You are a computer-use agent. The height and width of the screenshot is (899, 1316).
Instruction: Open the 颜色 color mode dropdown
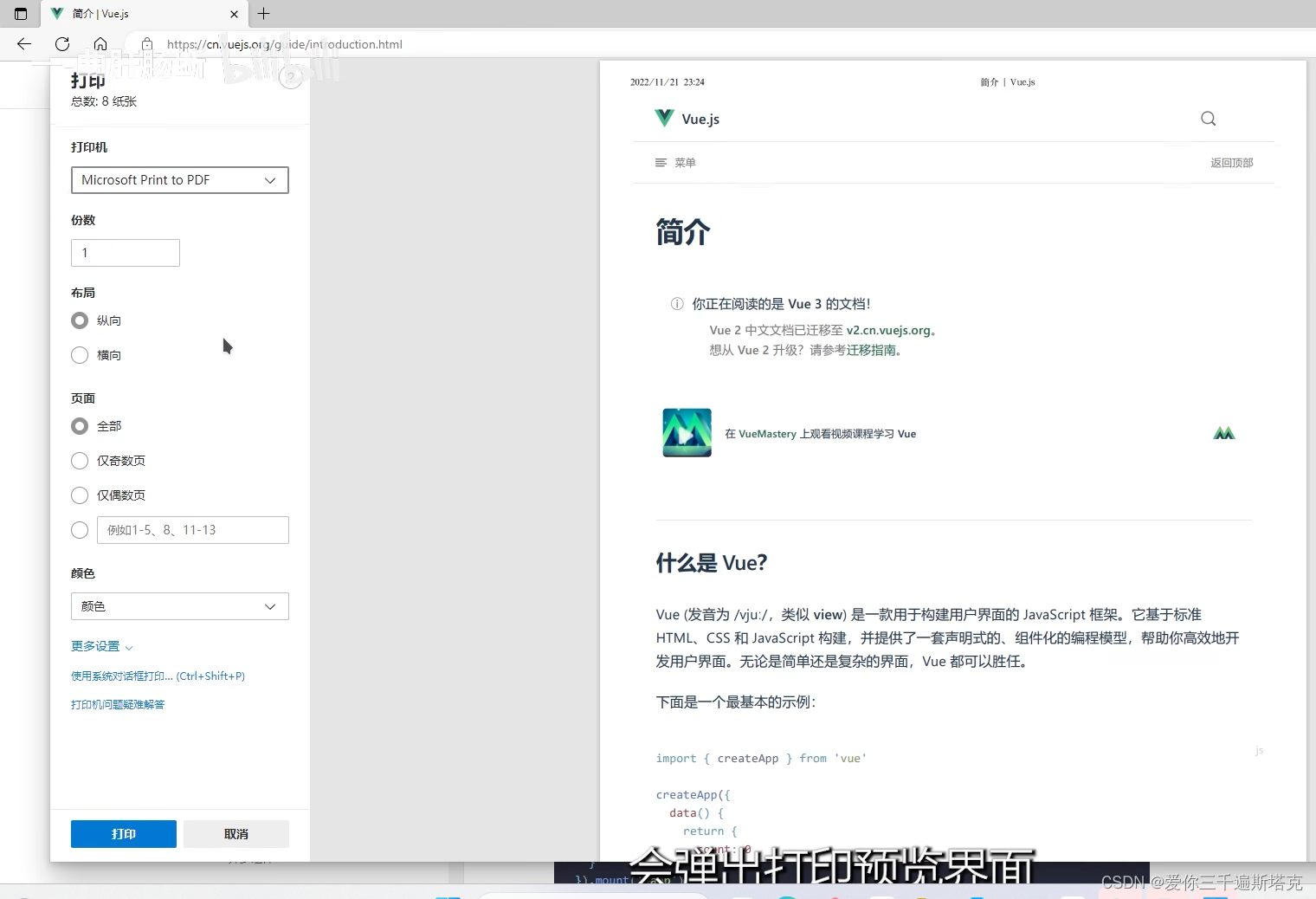(179, 606)
